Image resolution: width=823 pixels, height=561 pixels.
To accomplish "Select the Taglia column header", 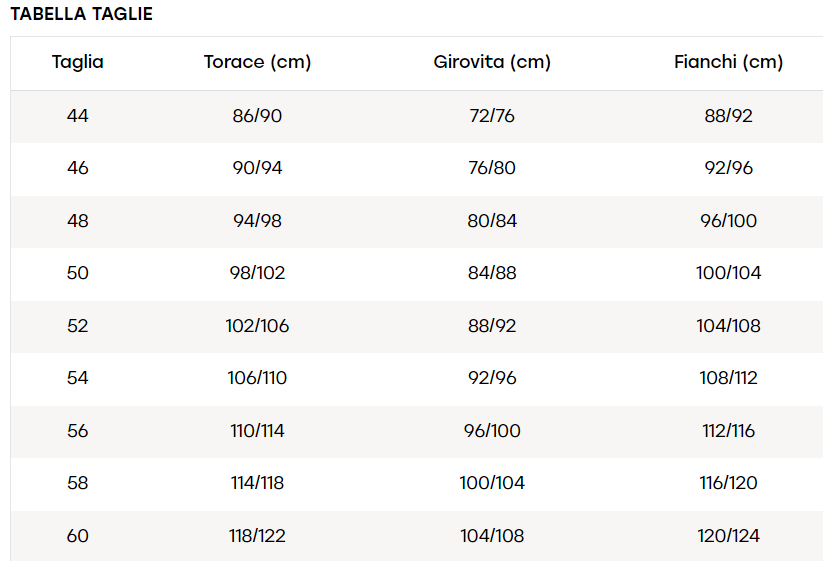I will coord(78,62).
